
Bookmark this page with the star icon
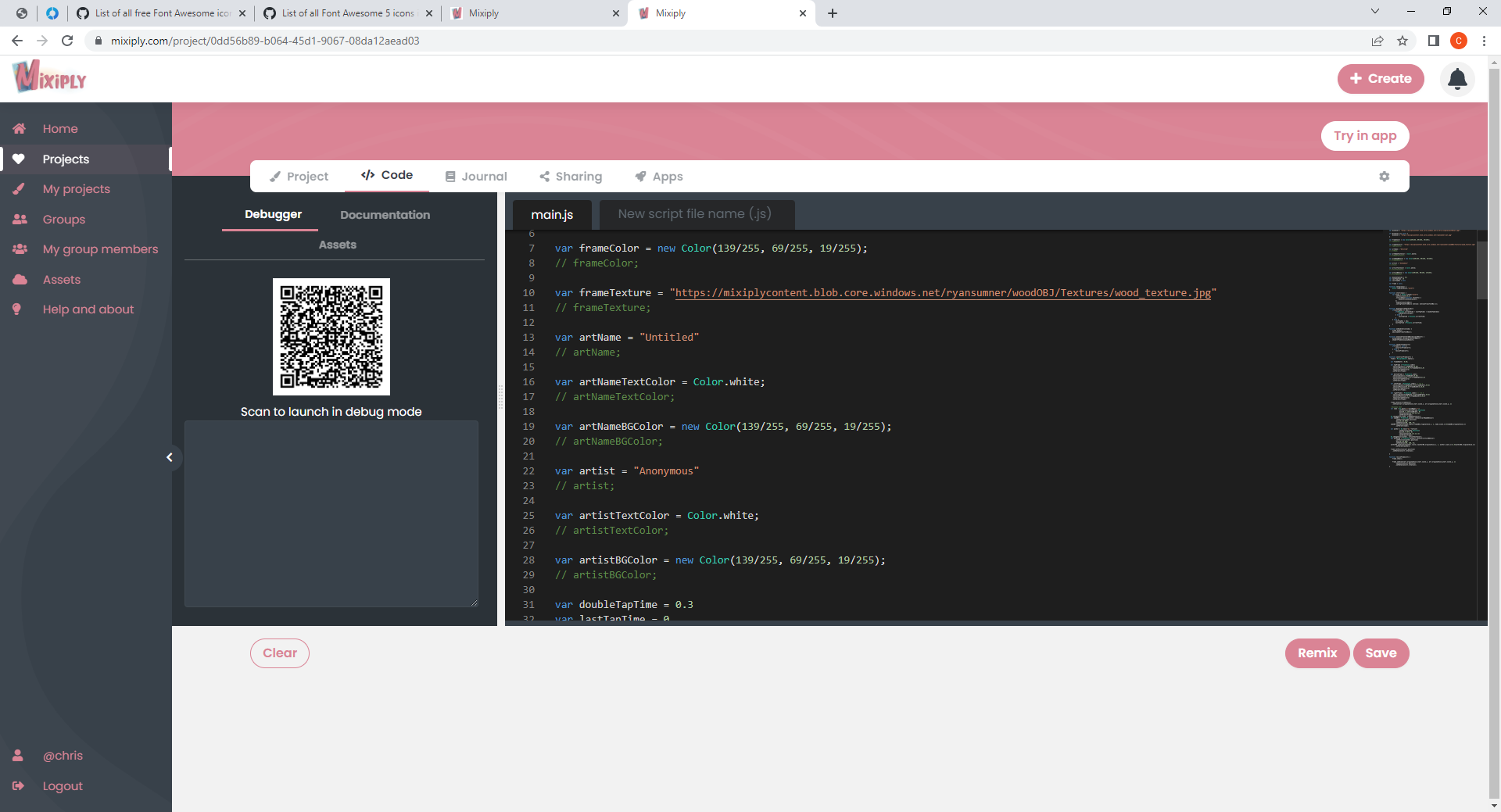[x=1402, y=41]
